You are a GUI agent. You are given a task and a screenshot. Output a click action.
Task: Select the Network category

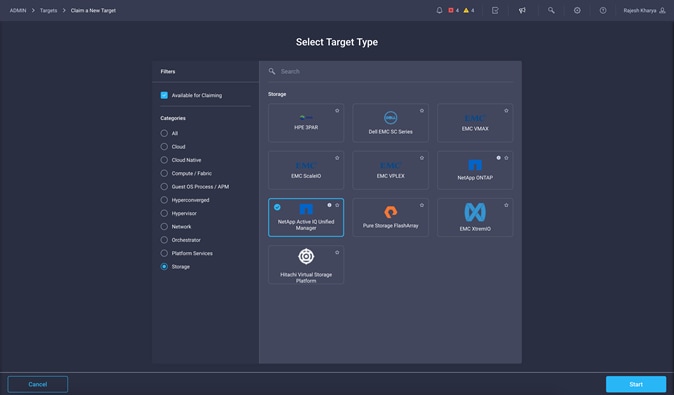pos(164,227)
